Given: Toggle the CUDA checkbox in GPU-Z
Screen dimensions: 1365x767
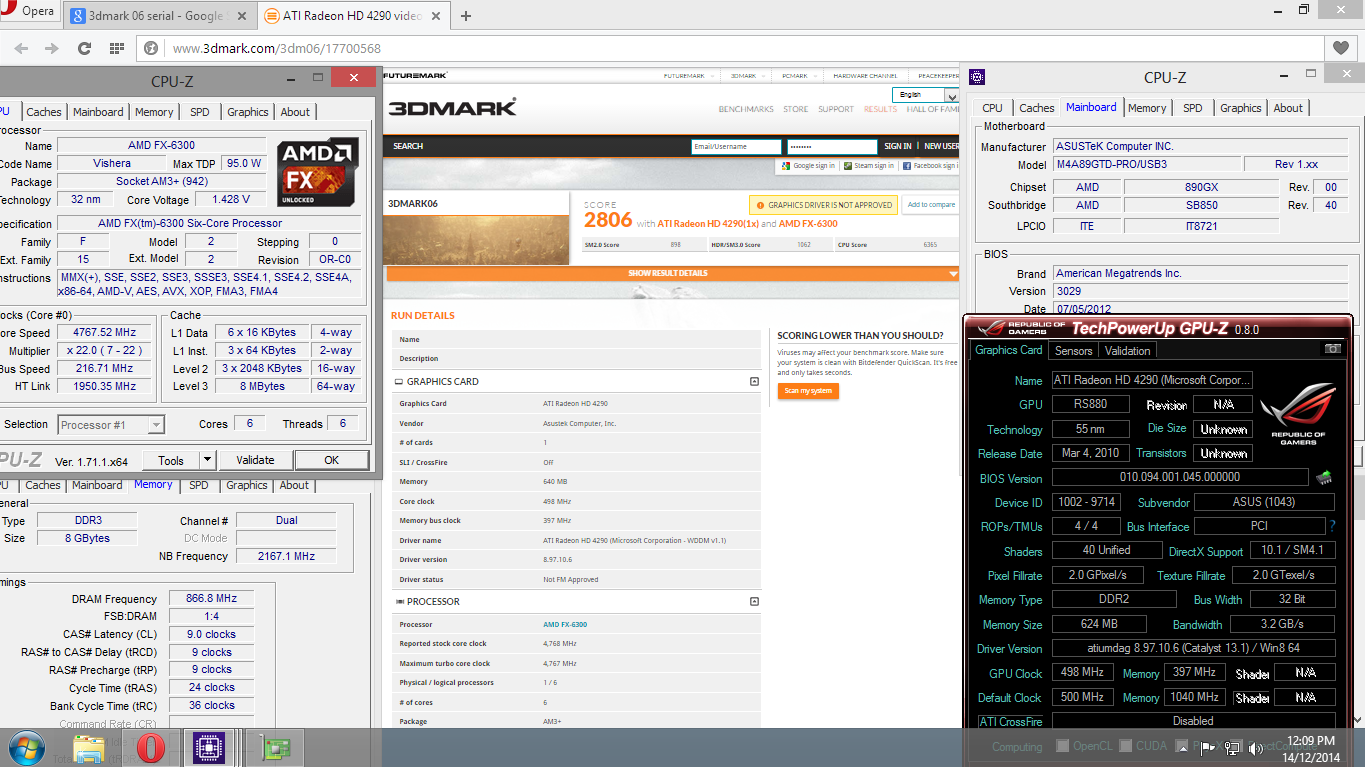Looking at the screenshot, I should [x=1127, y=746].
